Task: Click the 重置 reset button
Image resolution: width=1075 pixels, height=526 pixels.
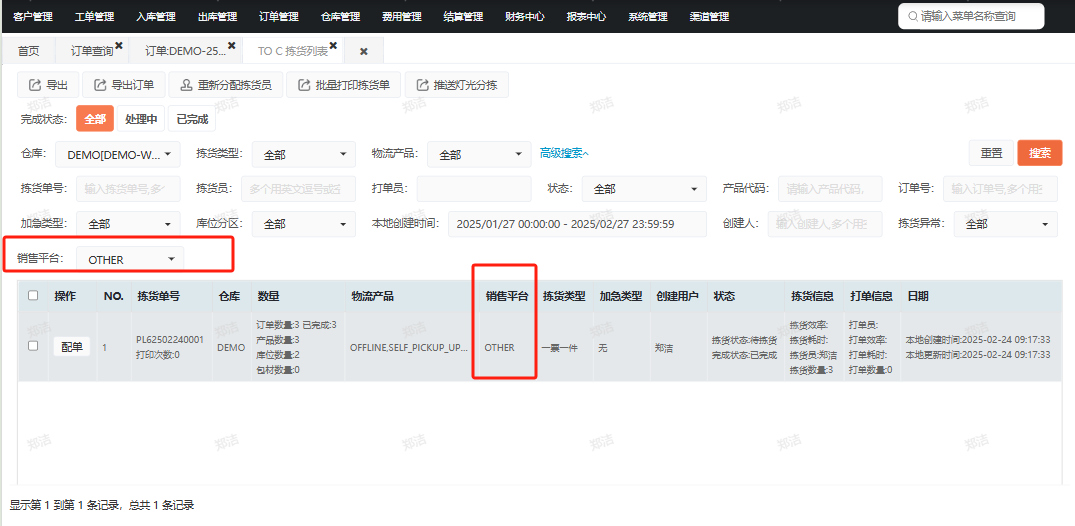Action: (991, 153)
